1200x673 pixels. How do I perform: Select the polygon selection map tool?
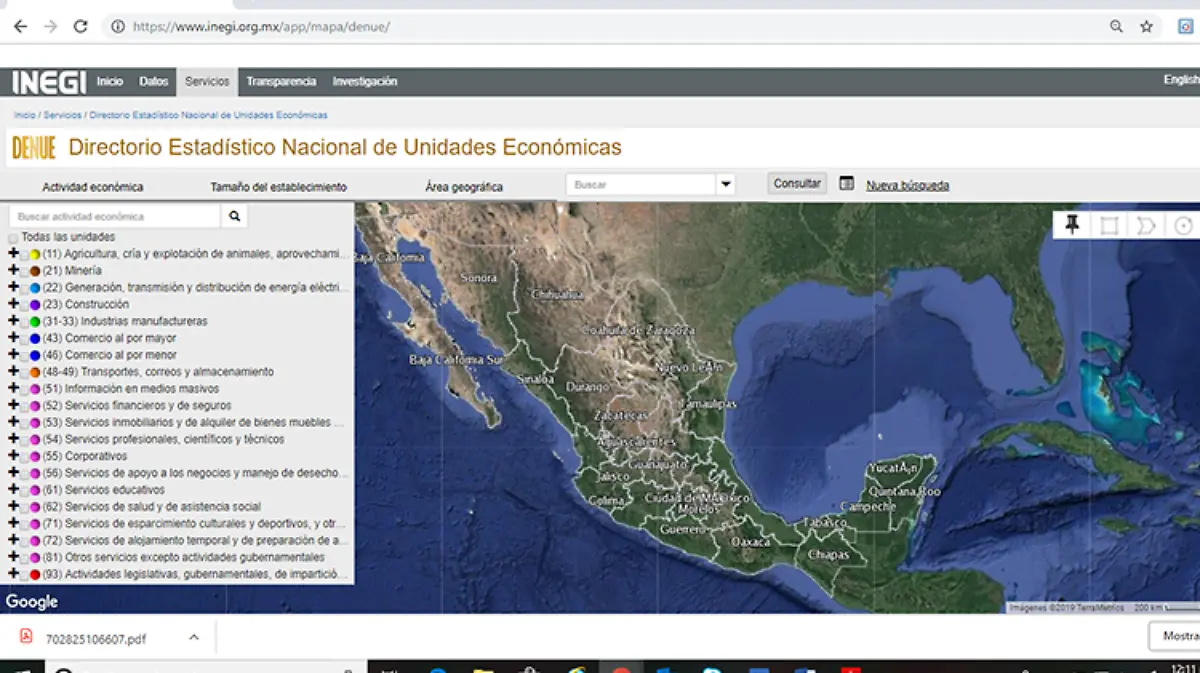click(x=1146, y=225)
